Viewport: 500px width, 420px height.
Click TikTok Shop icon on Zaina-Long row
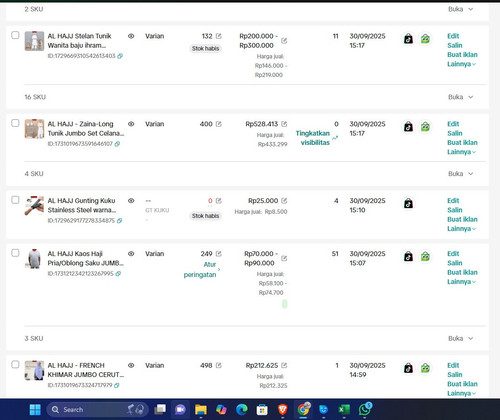tap(408, 127)
